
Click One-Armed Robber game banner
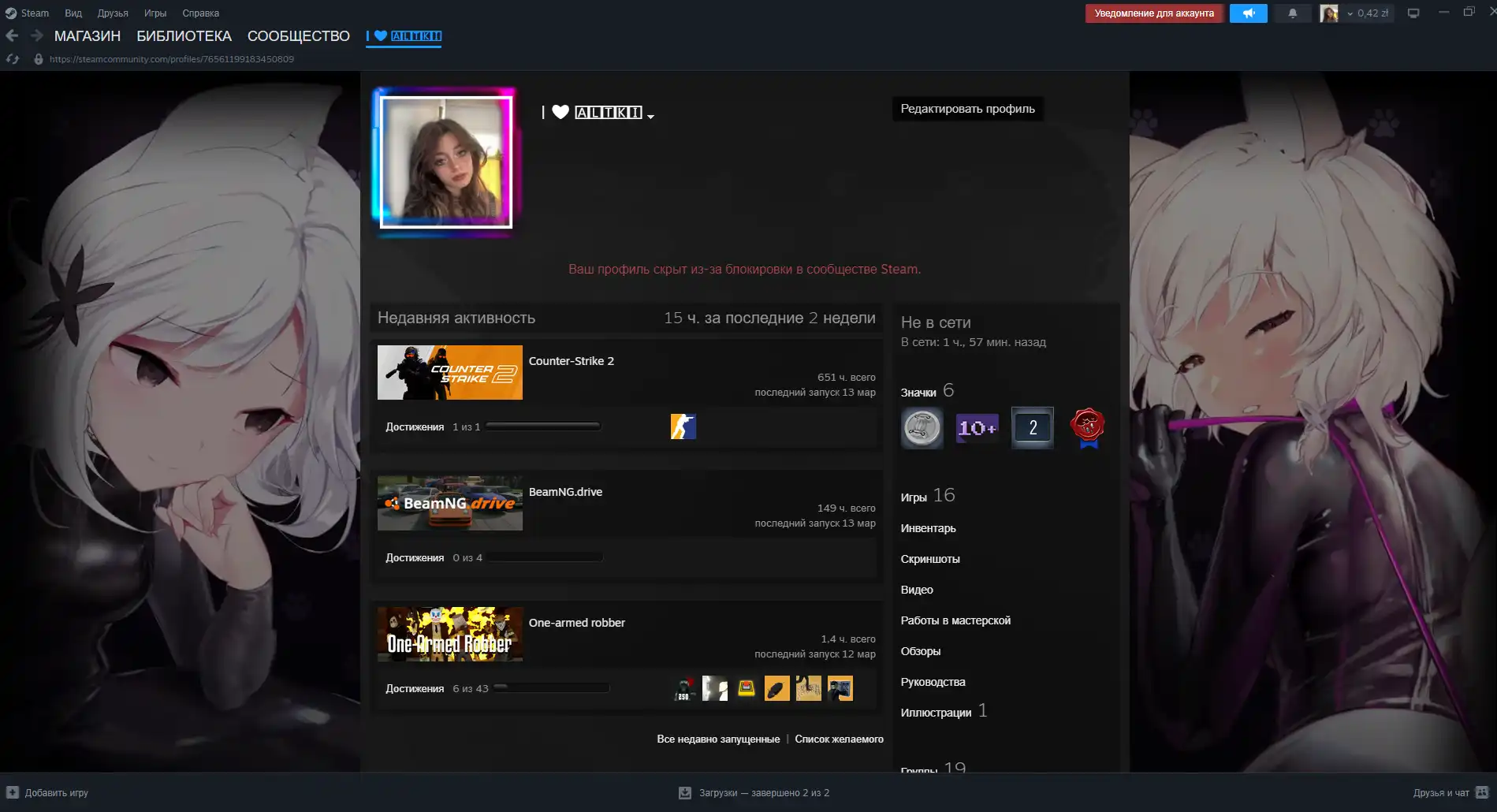pos(450,634)
